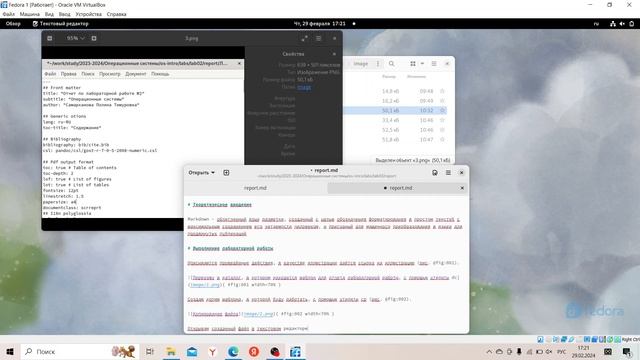
Task: Show hidden tray icons chevron
Action: (489, 351)
